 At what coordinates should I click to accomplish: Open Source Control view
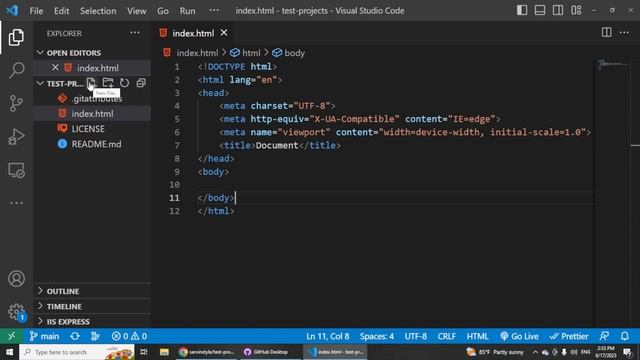tap(16, 103)
